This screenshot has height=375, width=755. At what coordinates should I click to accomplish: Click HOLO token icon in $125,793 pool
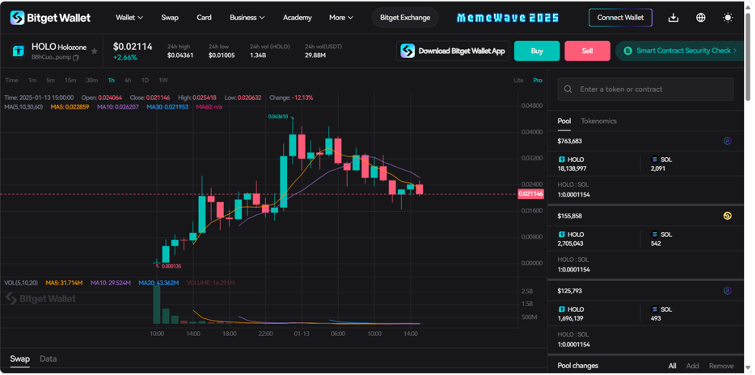pyautogui.click(x=561, y=310)
